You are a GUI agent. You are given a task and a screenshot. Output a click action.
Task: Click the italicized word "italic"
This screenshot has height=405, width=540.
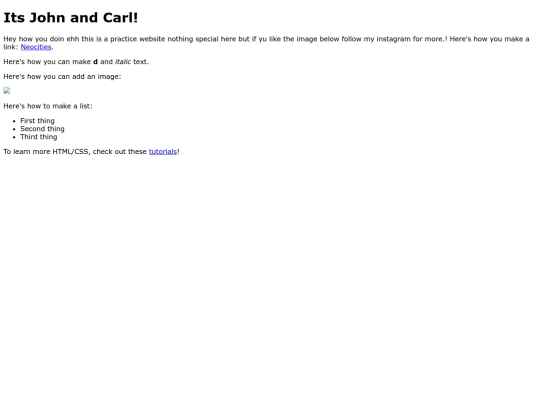click(123, 62)
